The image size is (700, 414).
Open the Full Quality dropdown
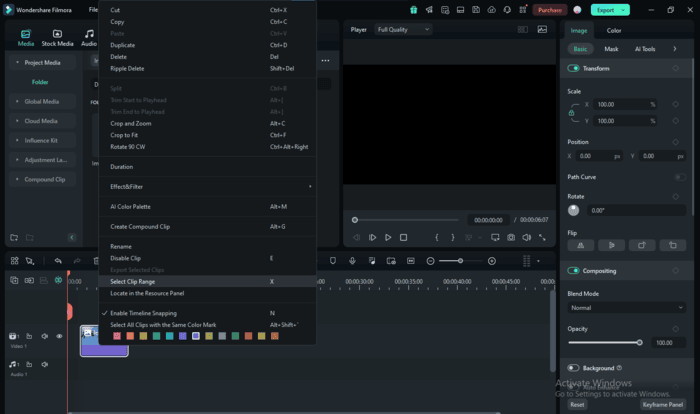tap(403, 29)
